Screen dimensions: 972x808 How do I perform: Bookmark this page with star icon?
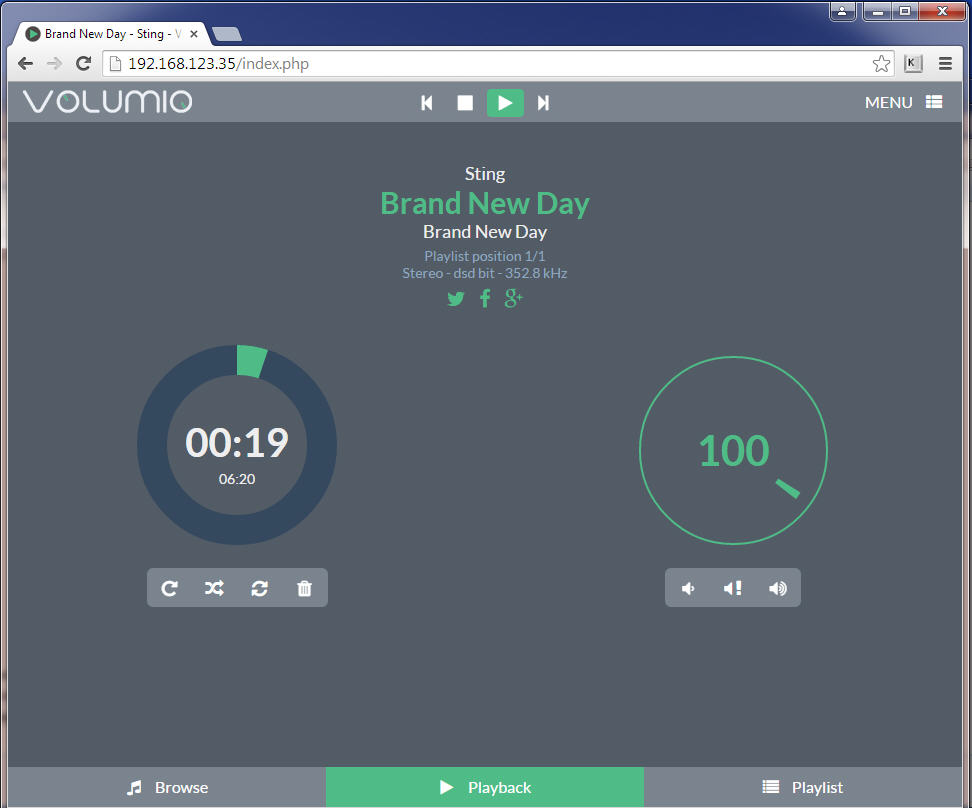click(881, 63)
